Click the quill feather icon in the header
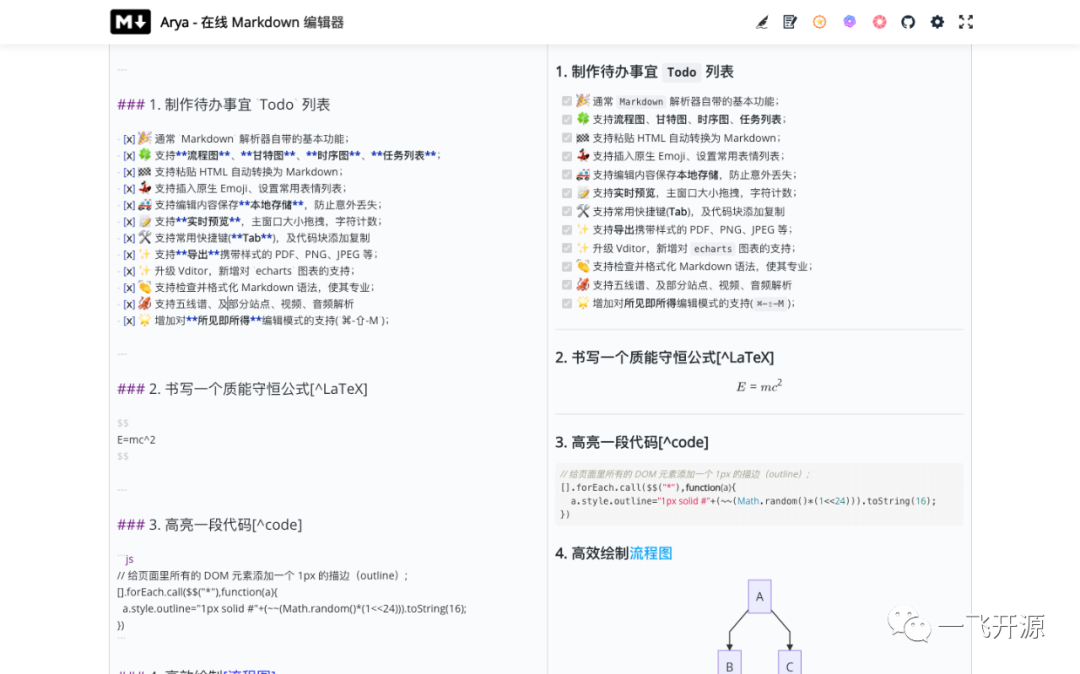1080x674 pixels. 762,22
